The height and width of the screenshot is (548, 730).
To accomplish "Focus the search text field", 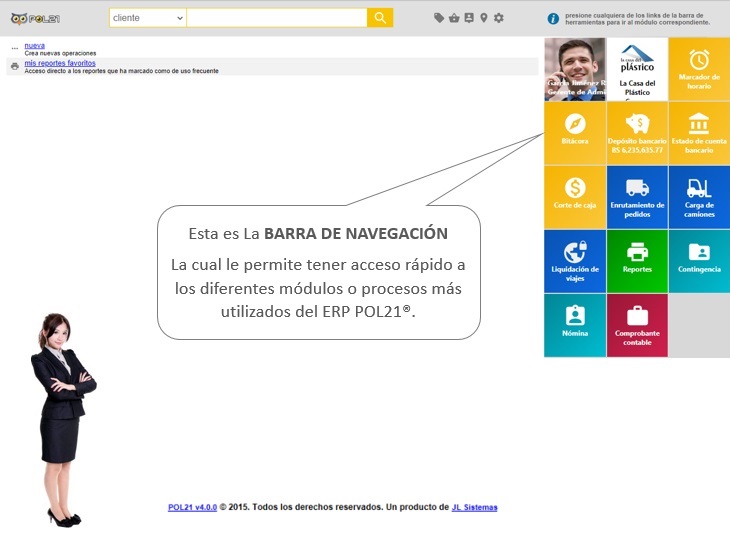I will (277, 18).
